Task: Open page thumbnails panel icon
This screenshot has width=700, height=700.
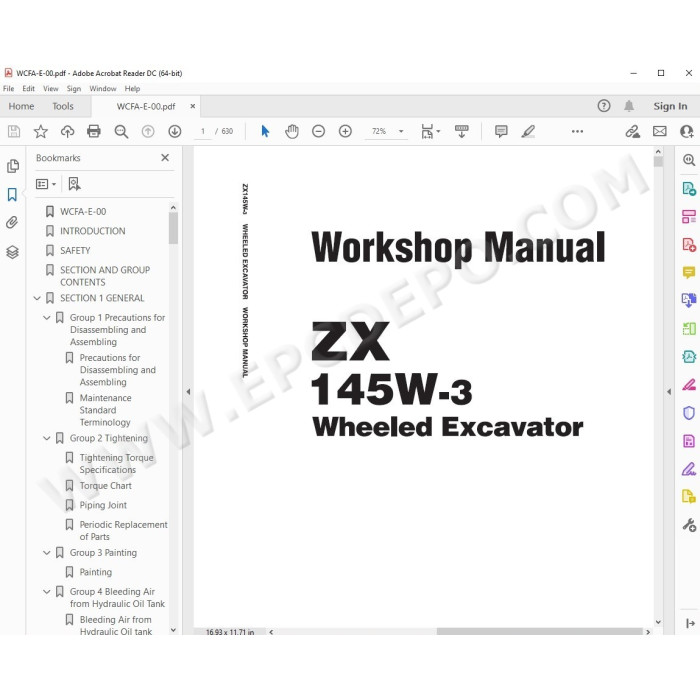Action: coord(13,166)
